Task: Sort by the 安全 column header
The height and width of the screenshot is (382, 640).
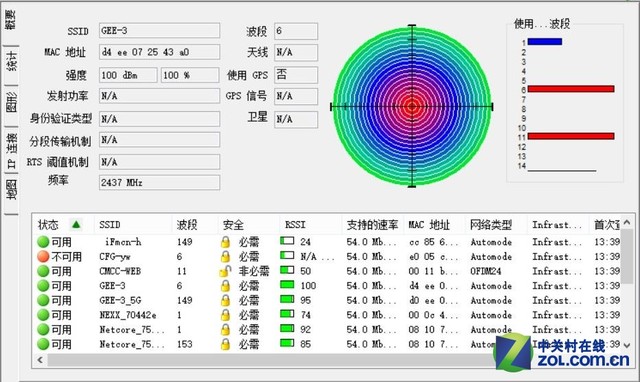Action: [x=249, y=224]
